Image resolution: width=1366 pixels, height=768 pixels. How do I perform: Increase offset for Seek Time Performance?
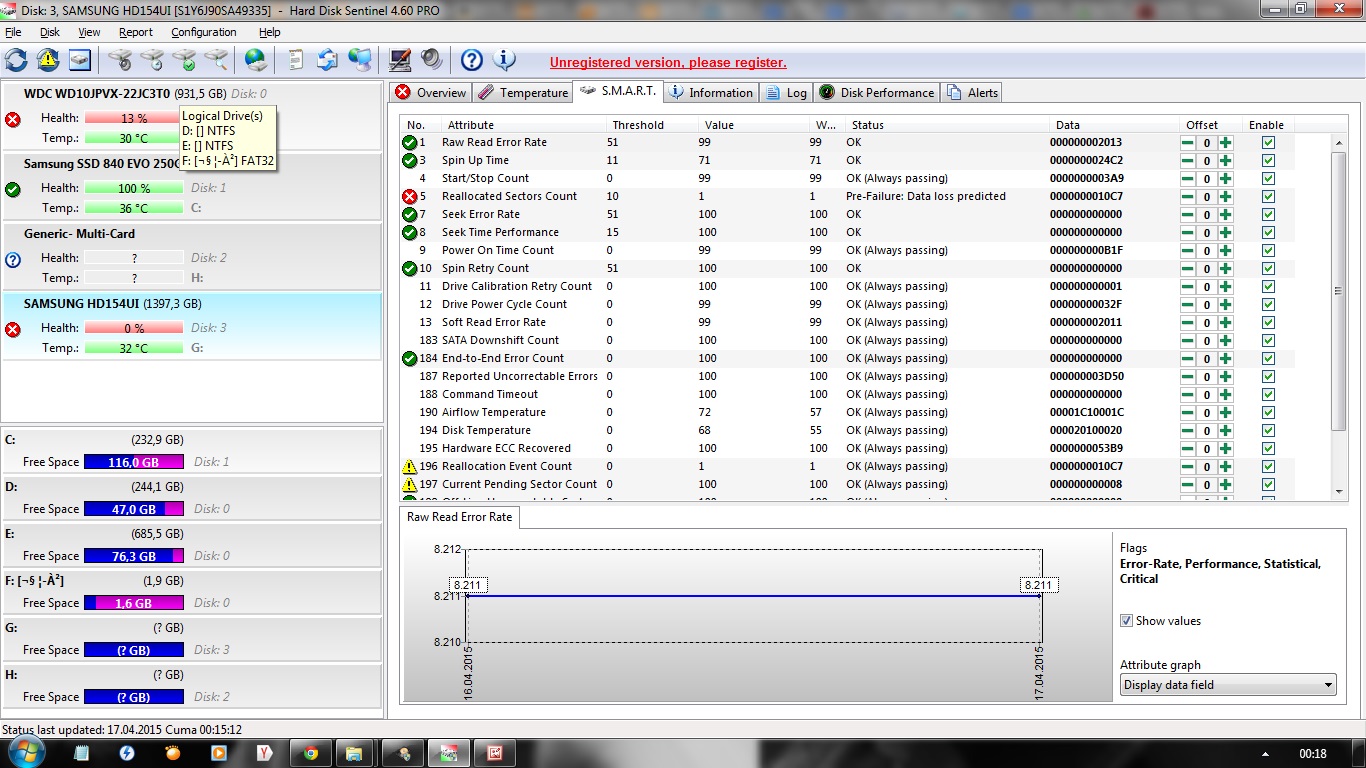pos(1226,232)
